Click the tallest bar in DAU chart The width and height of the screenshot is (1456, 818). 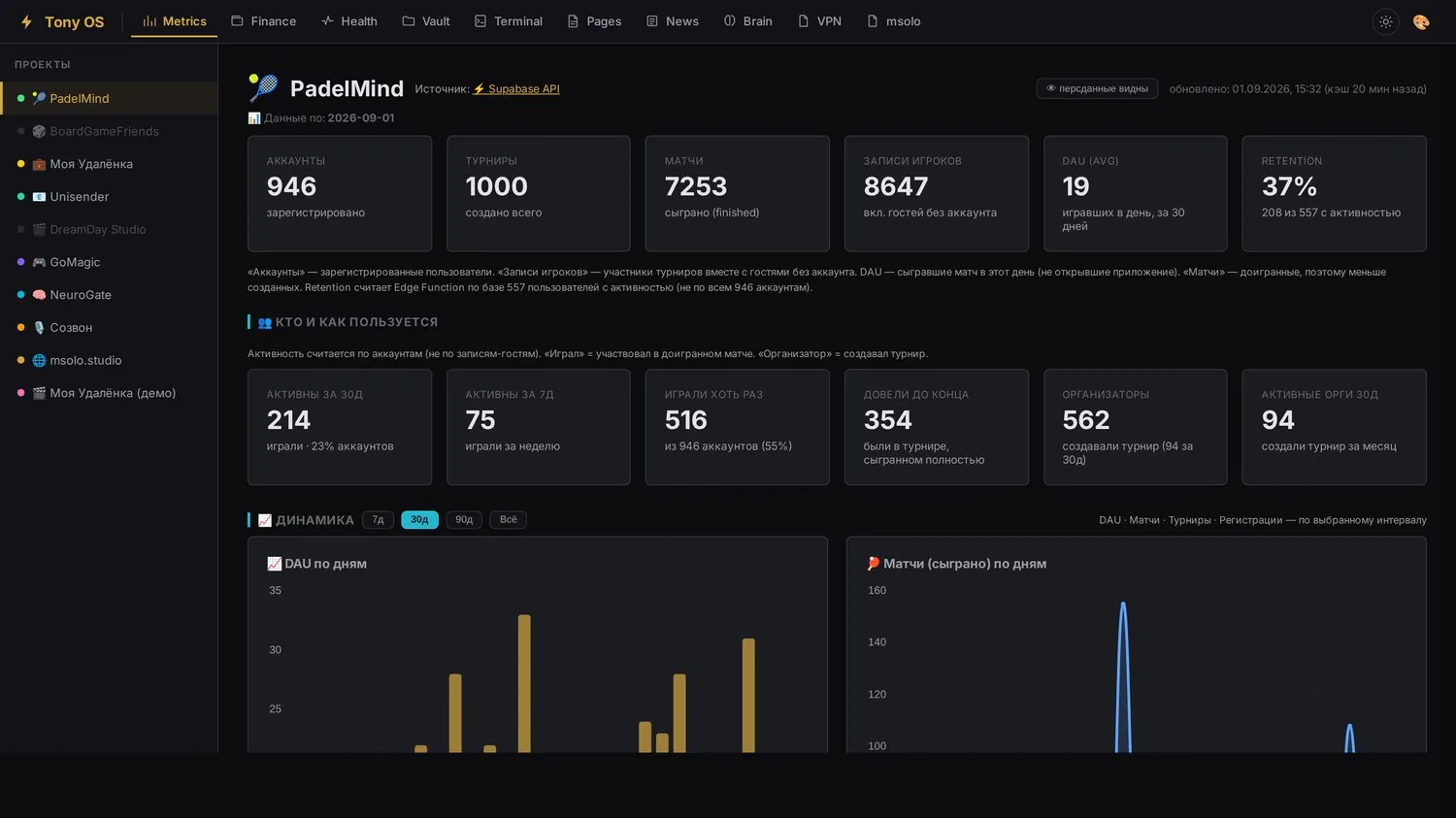coord(524,683)
